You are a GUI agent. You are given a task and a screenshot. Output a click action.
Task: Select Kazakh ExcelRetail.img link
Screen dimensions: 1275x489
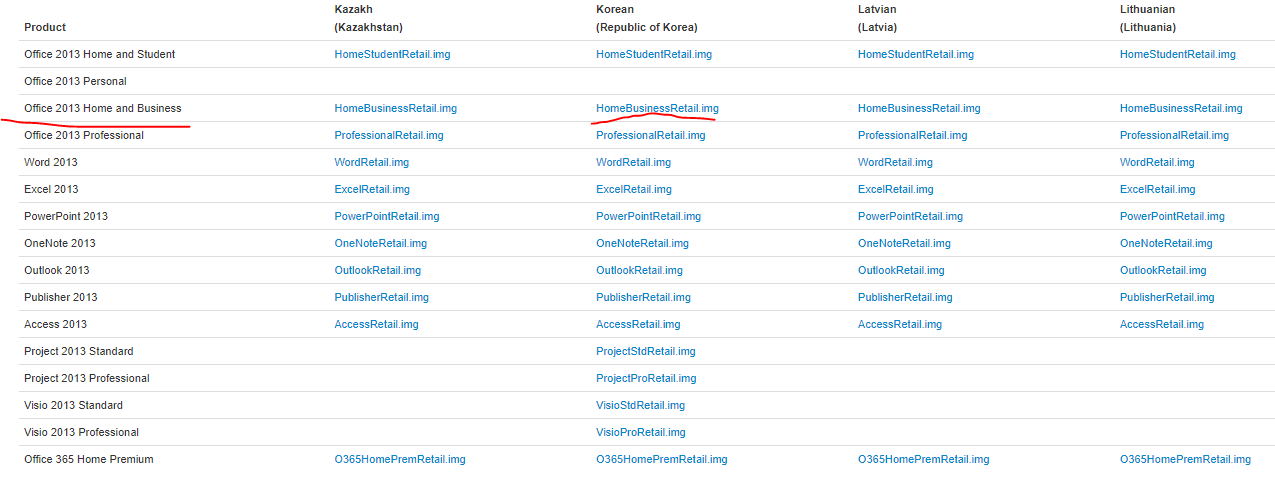pyautogui.click(x=372, y=189)
